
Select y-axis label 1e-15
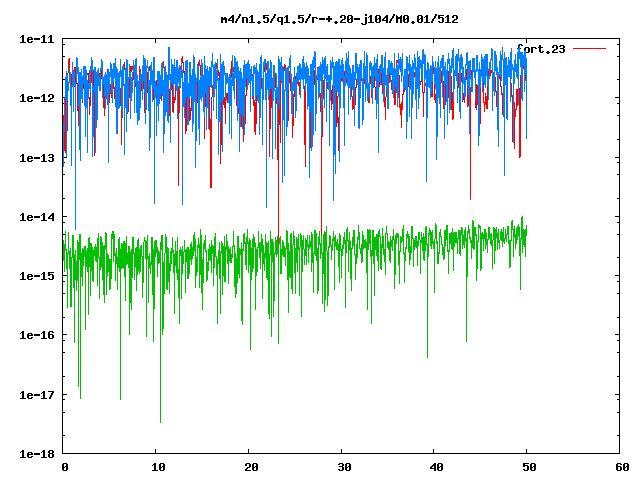click(x=37, y=276)
